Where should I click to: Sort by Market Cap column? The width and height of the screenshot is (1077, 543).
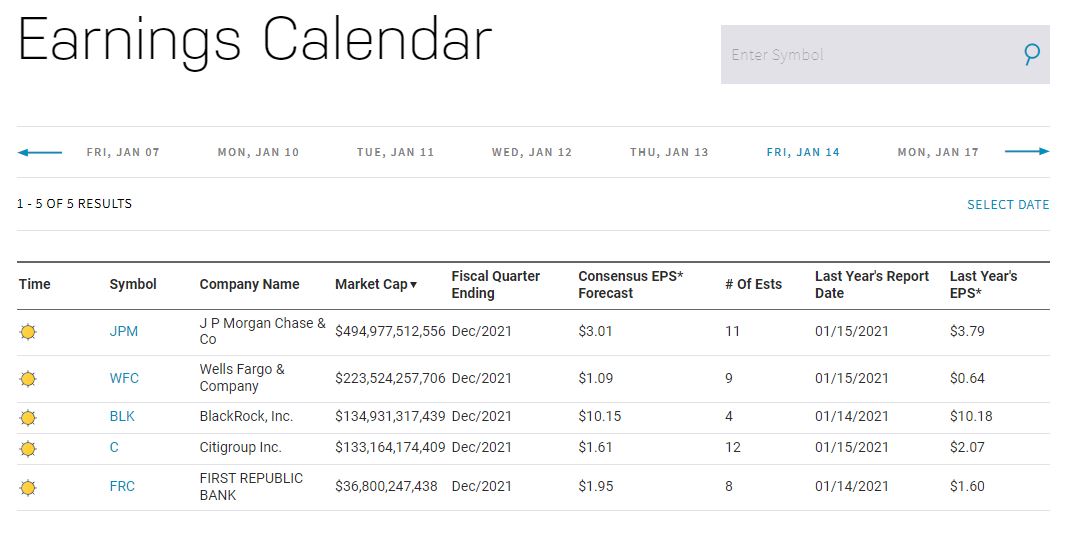point(375,284)
